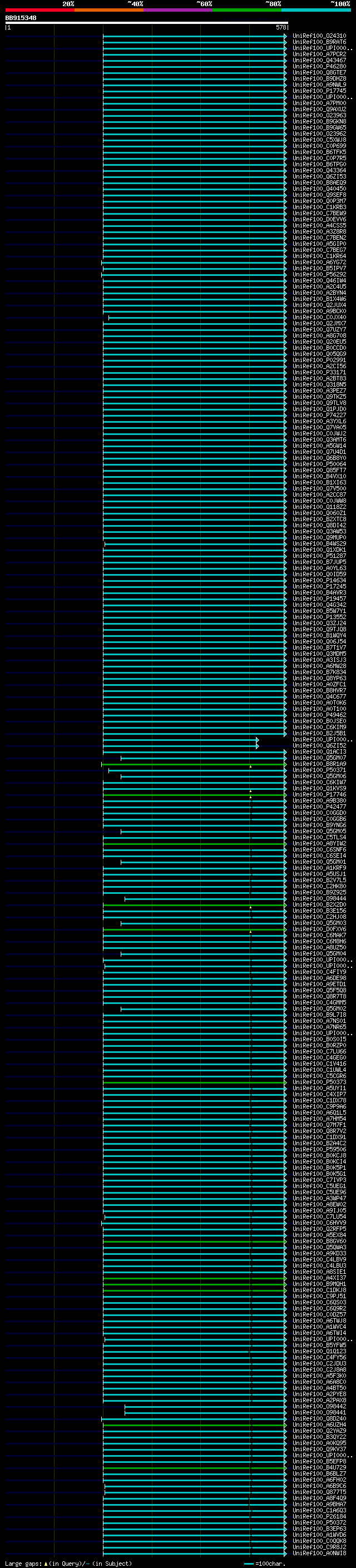
Task: Select the UniRef100_C7BEN2 sequence label
Action: pyautogui.click(x=319, y=238)
